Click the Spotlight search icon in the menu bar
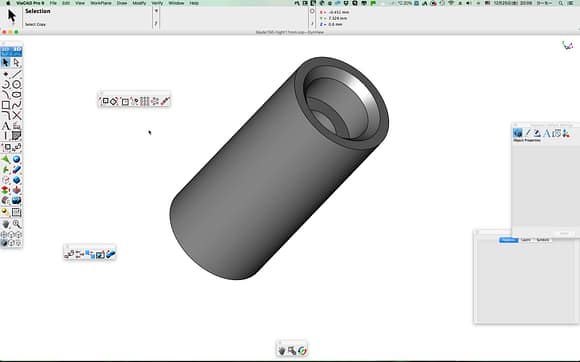The height and width of the screenshot is (362, 580). point(561,3)
